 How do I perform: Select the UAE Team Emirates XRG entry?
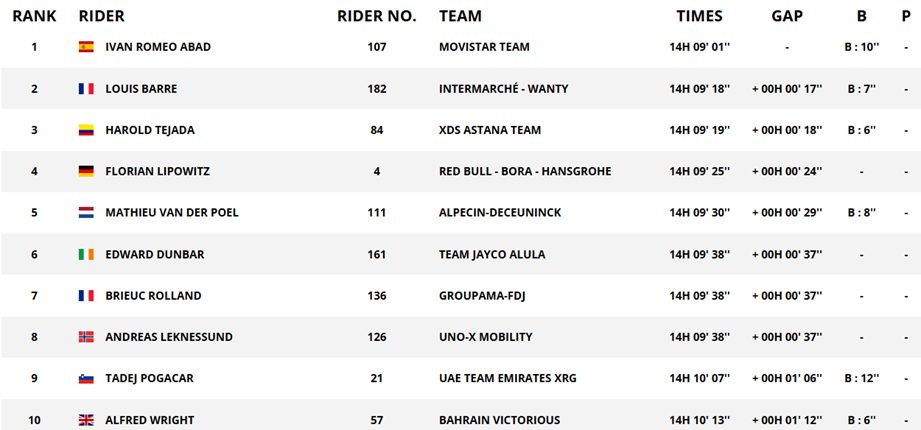click(x=507, y=379)
